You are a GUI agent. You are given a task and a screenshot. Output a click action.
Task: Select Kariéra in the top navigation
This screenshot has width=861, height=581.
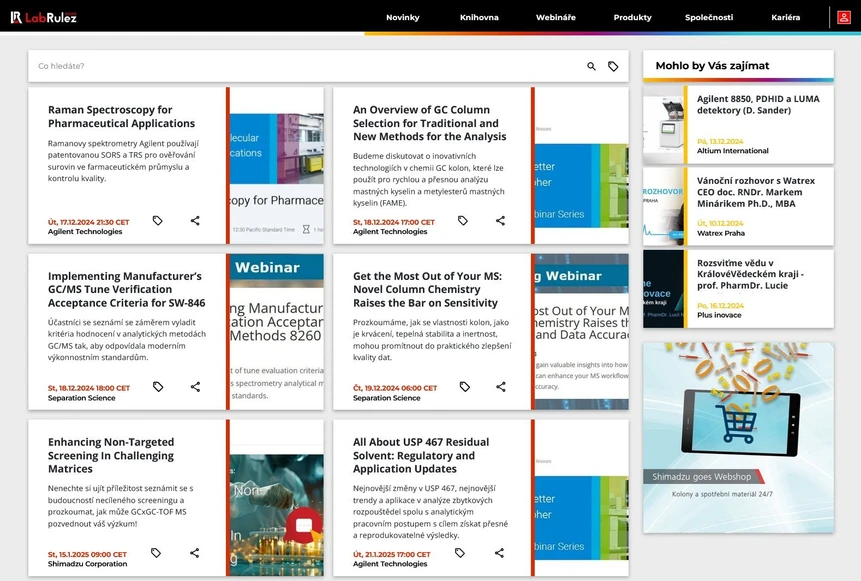point(786,18)
